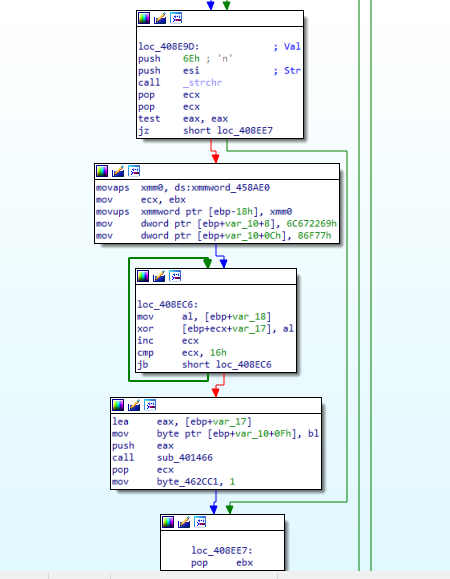Select the constant 6C672269h
Viewport: 450px width, 579px height.
coord(312,224)
